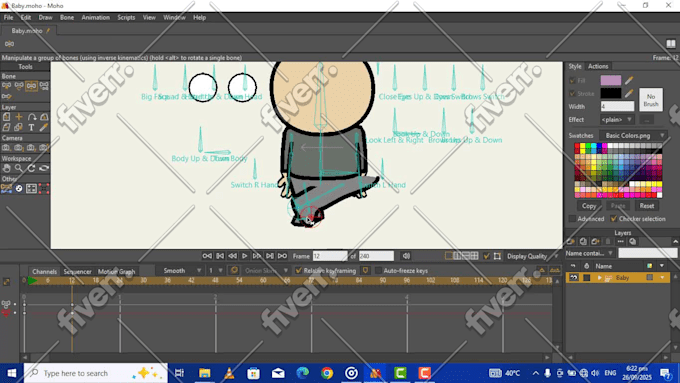Viewport: 680px width, 383px height.
Task: Select the Transform Layer tool
Action: click(7, 117)
